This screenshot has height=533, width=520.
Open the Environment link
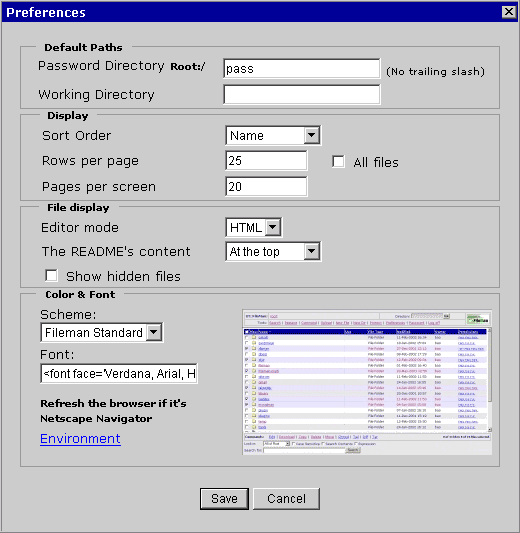(80, 439)
